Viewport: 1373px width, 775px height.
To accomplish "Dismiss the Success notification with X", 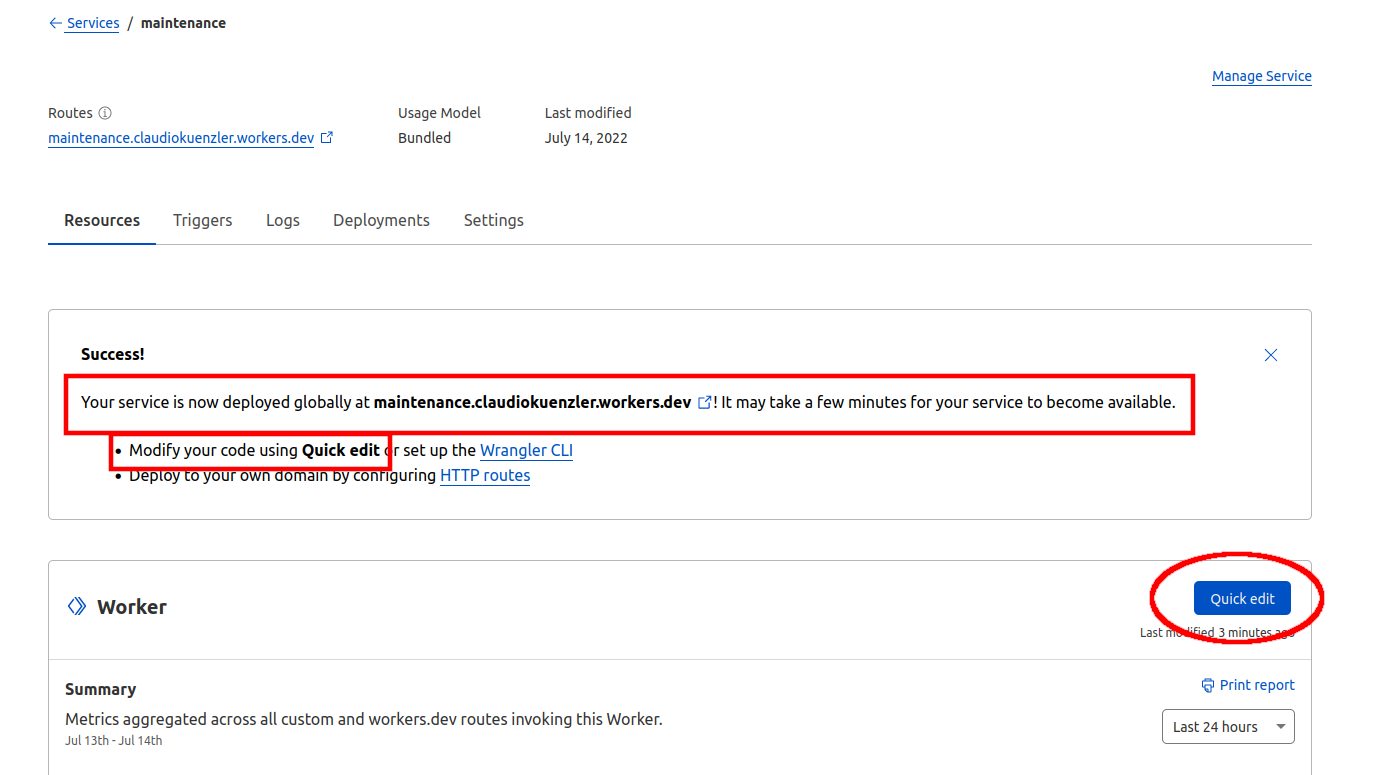I will (x=1271, y=355).
